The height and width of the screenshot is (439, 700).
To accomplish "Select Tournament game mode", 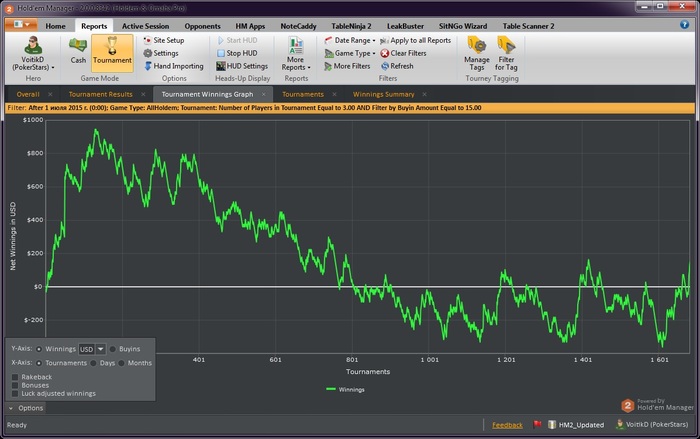I will pyautogui.click(x=112, y=53).
